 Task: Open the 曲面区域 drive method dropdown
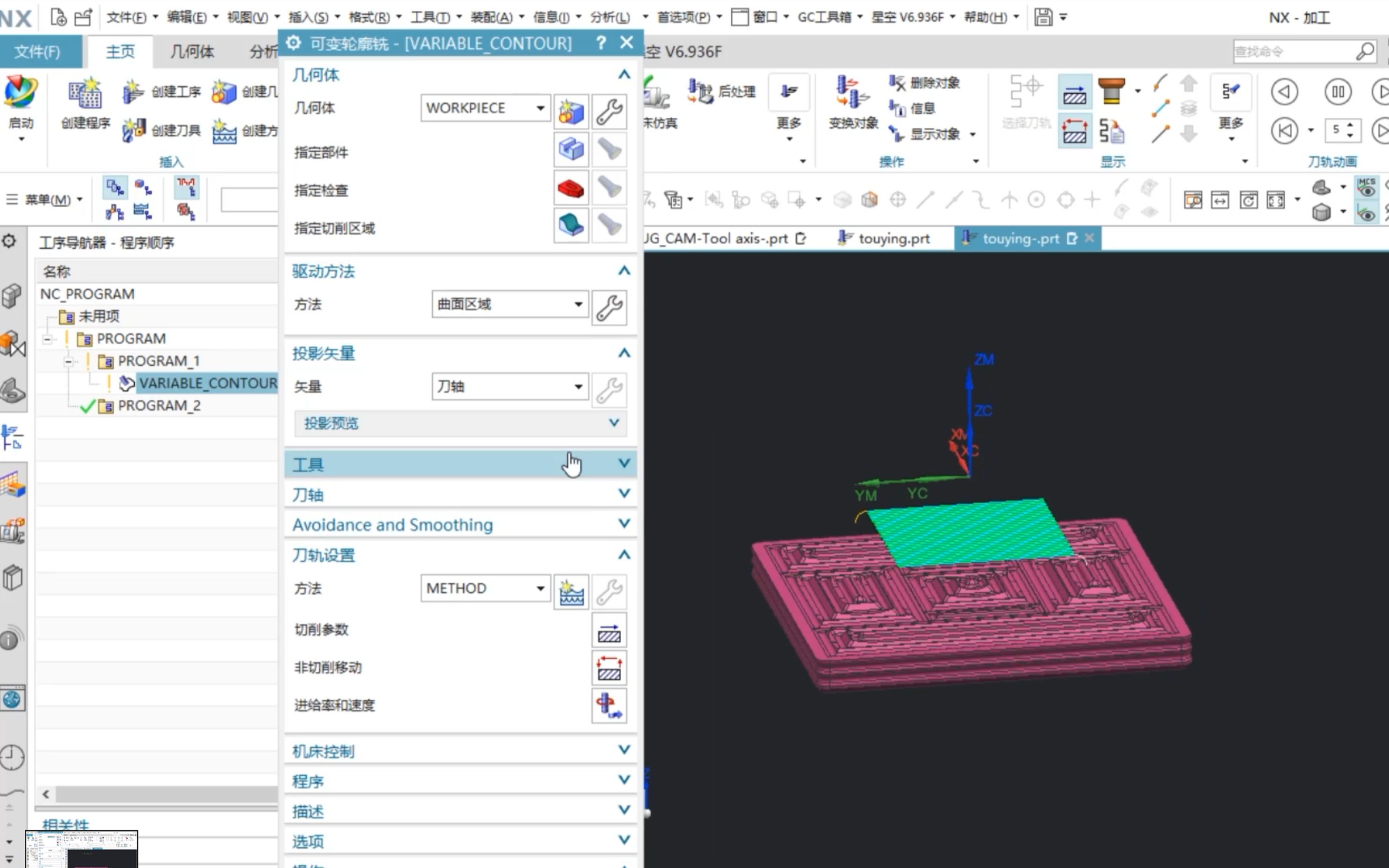pyautogui.click(x=578, y=304)
